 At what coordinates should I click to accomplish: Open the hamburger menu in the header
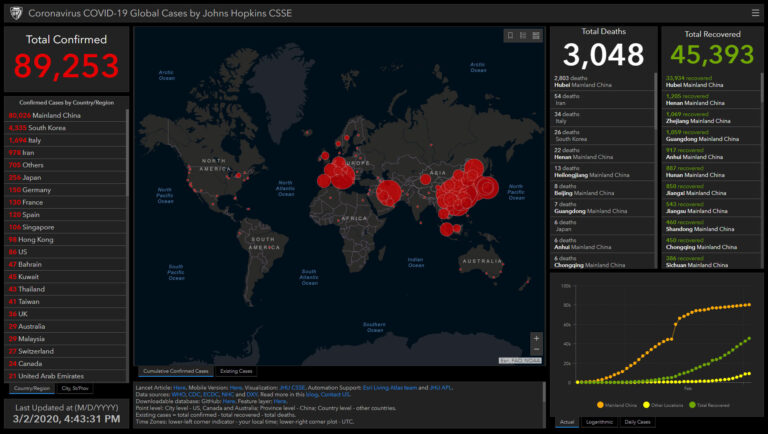point(755,12)
